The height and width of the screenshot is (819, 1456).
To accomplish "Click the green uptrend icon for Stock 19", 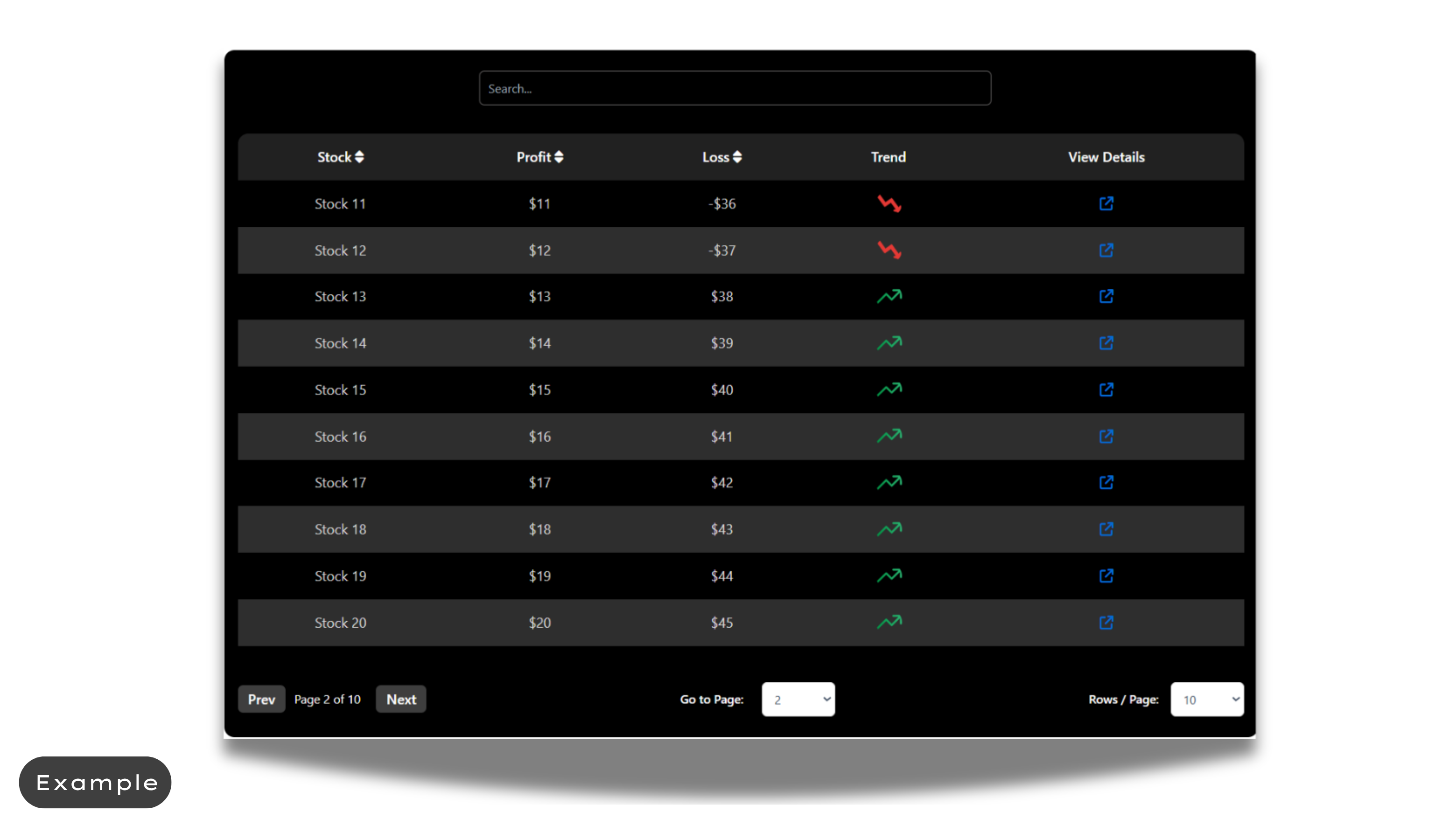I will coord(889,575).
